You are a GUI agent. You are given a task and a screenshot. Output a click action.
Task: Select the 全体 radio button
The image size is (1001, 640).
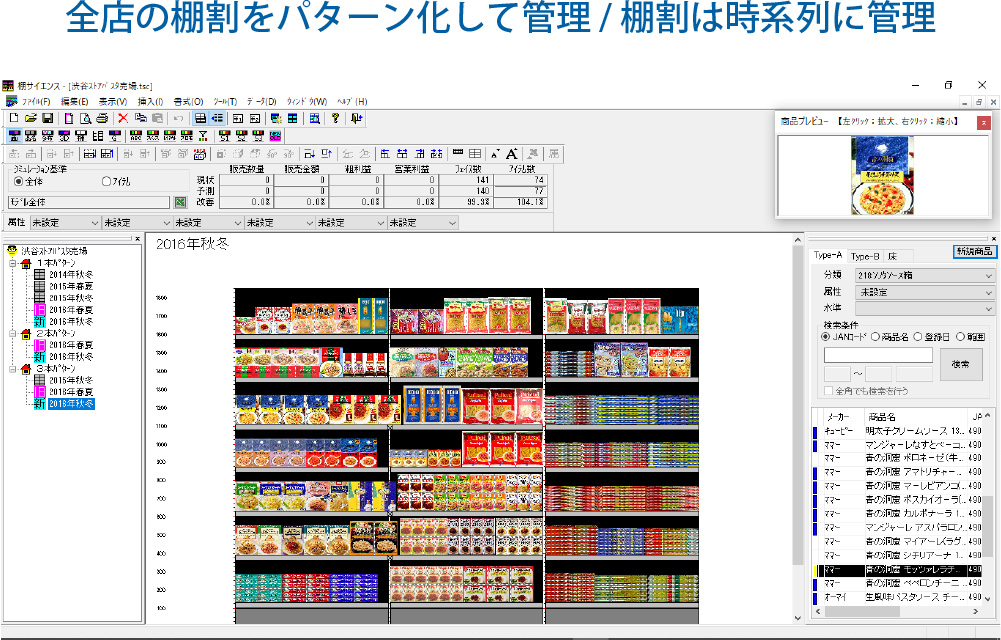click(x=18, y=182)
